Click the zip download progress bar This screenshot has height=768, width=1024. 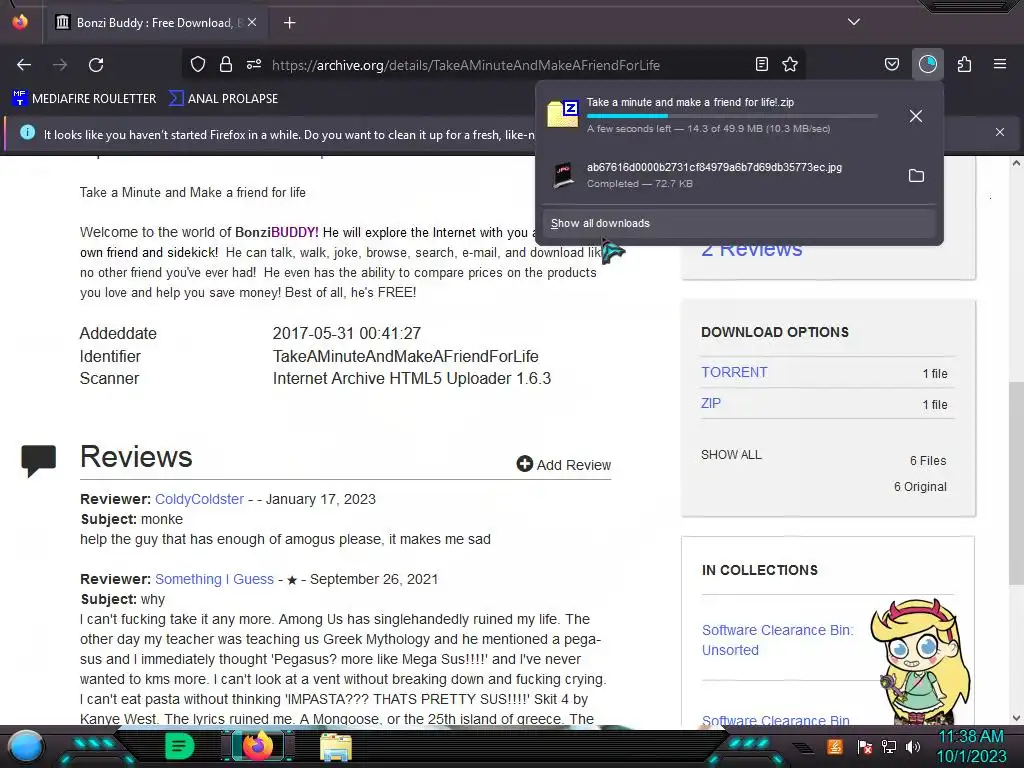click(732, 116)
